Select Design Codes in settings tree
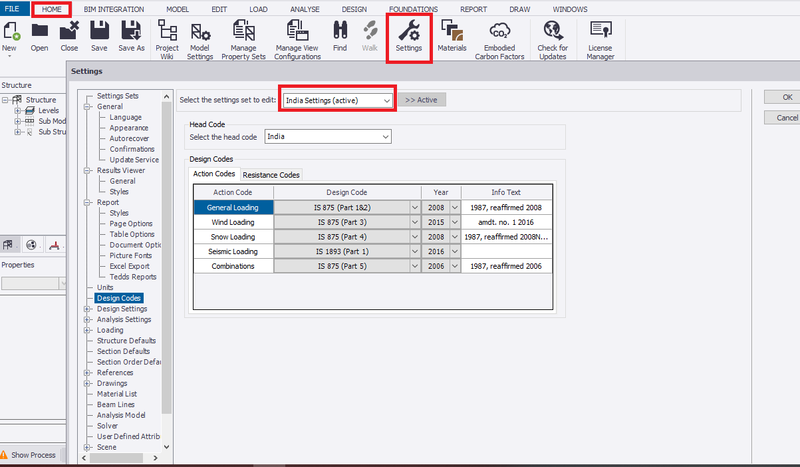This screenshot has width=800, height=467. [119, 298]
